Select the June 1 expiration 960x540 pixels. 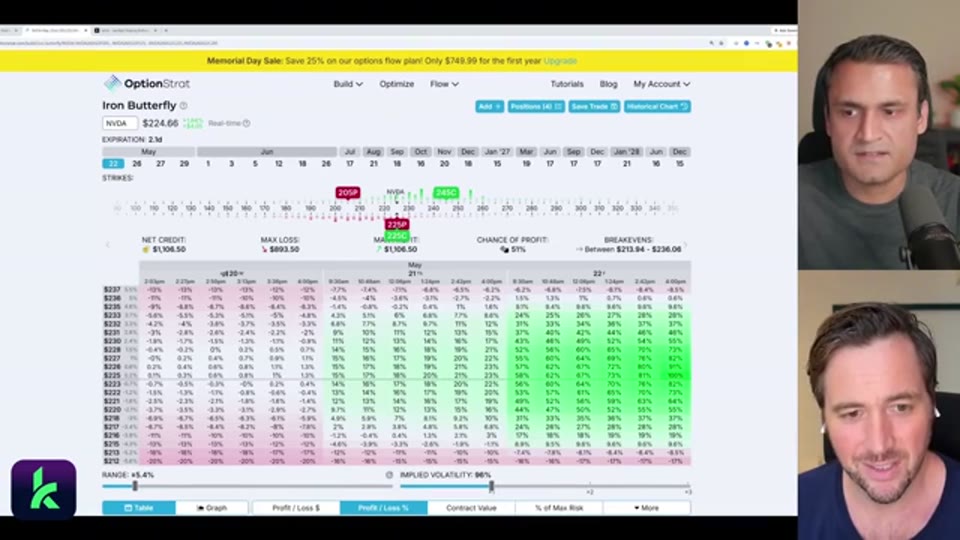tap(208, 163)
